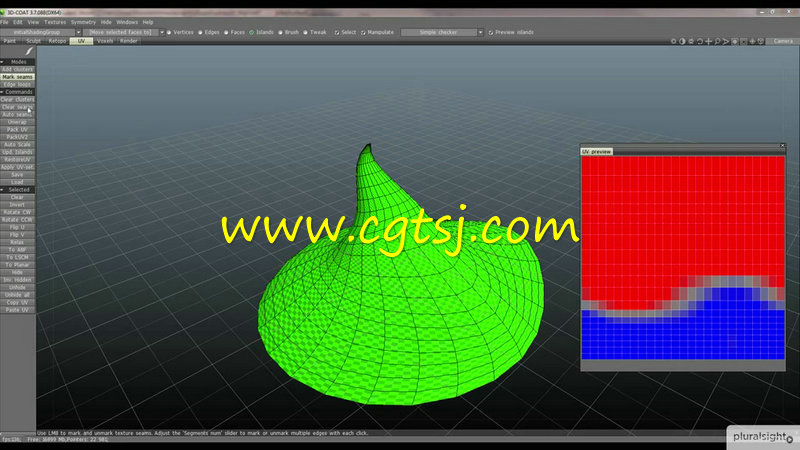Click the Upd. Islands button
This screenshot has height=450, width=800.
pos(17,152)
